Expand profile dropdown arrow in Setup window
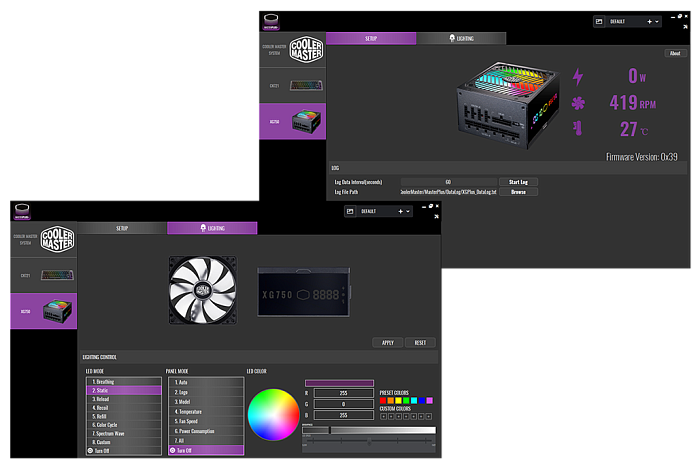This screenshot has height=476, width=700. tap(657, 22)
